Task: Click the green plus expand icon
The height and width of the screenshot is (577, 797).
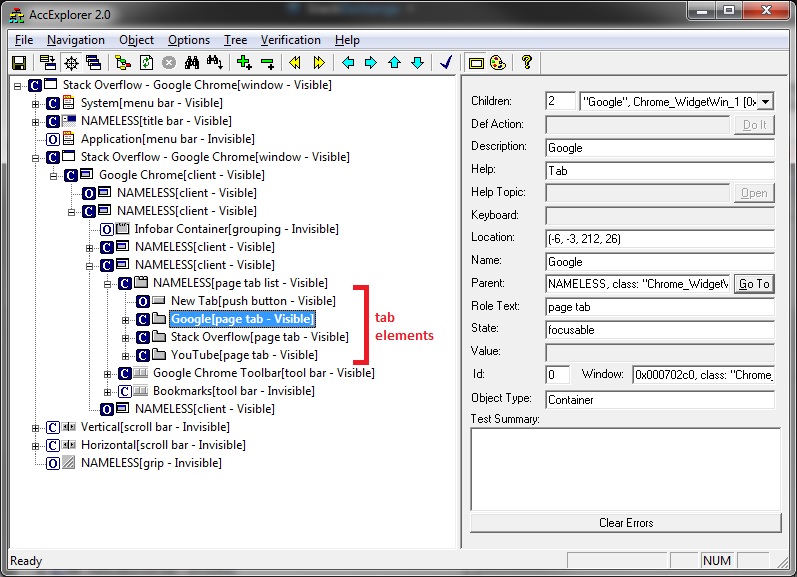Action: [244, 63]
